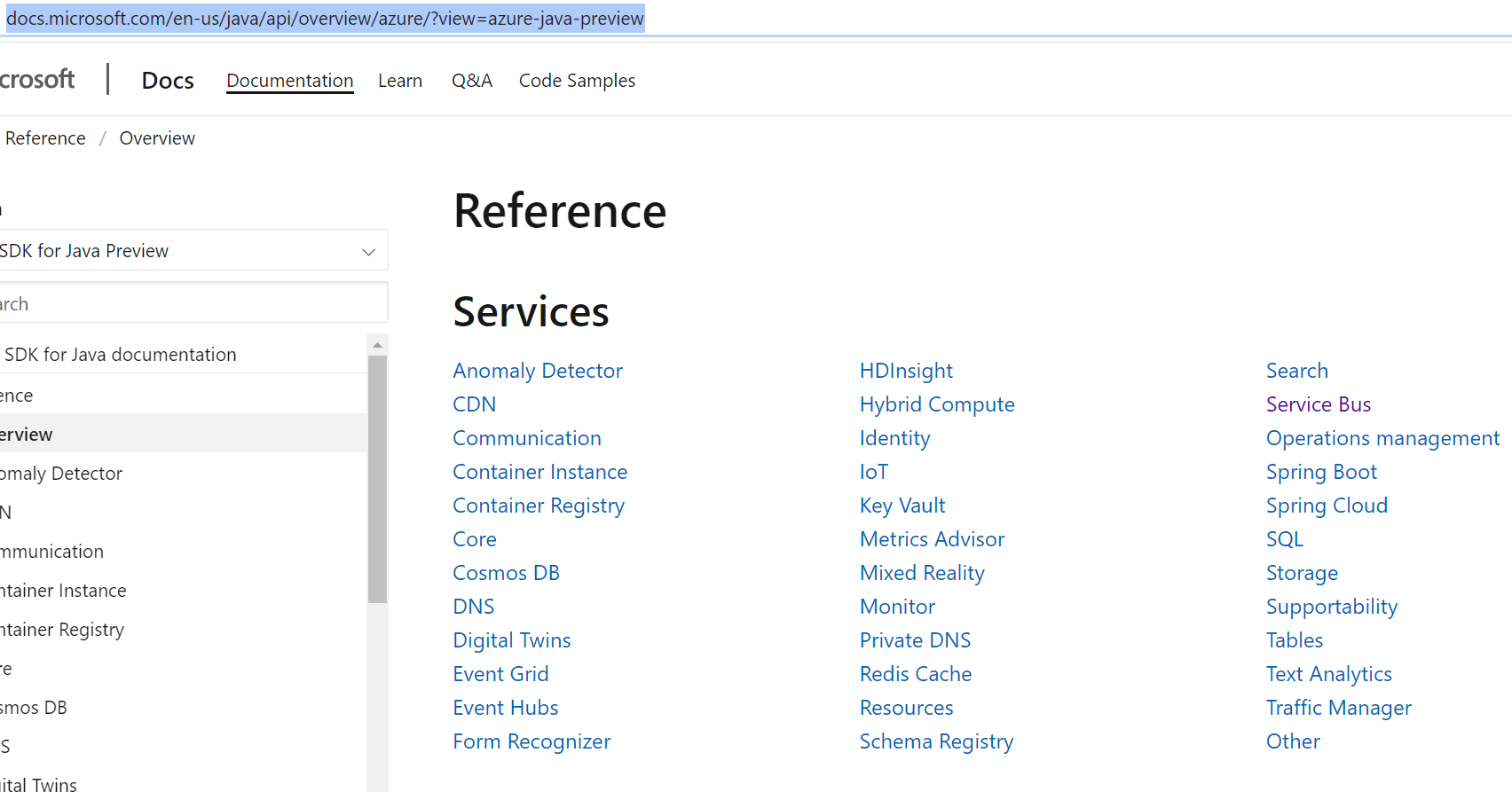The height and width of the screenshot is (792, 1512).
Task: Open the Operations management service link
Action: click(x=1383, y=438)
